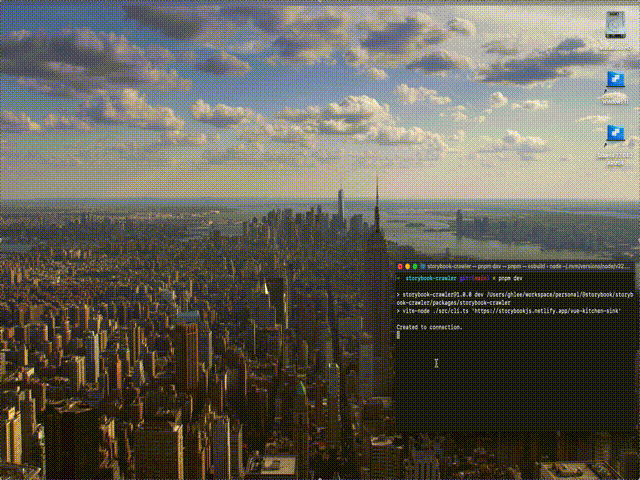Minimize the terminal using yellow button

407,267
